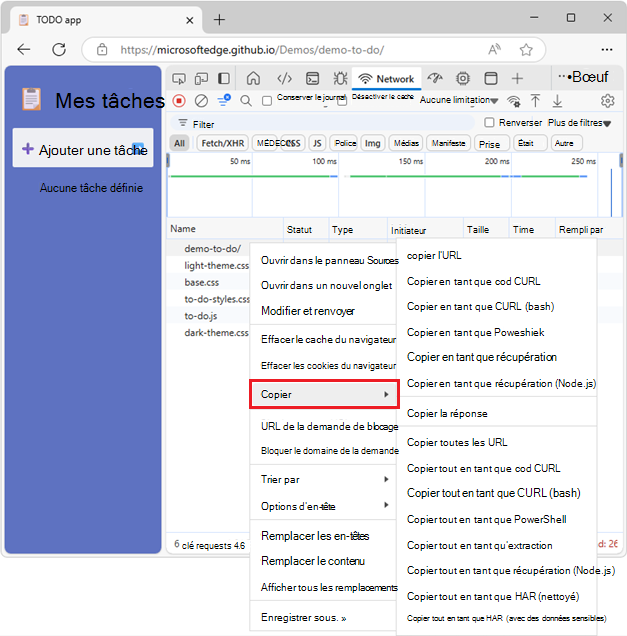627x636 pixels.
Task: Enable Désactiver le cache checkbox
Action: point(342,101)
